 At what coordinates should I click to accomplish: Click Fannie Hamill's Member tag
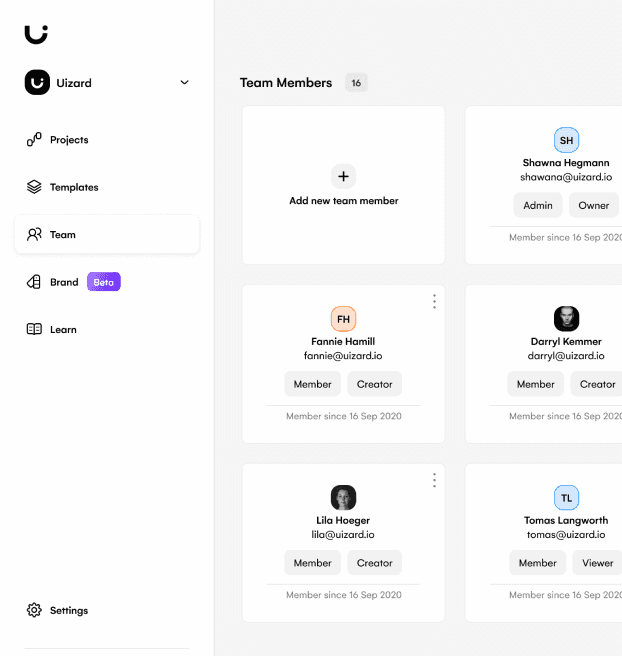[x=312, y=384]
